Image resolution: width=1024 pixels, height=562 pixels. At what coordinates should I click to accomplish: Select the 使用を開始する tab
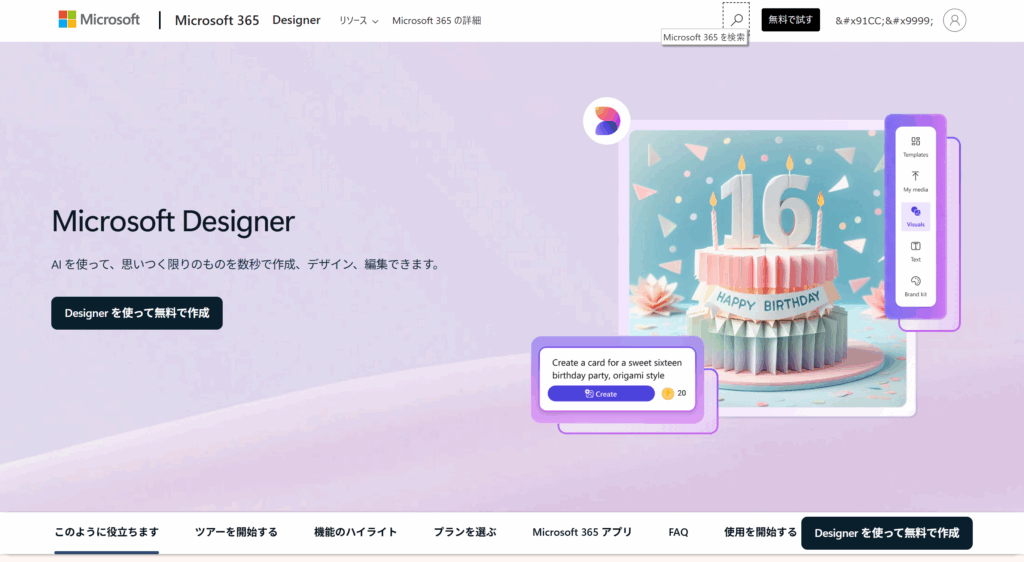coord(760,533)
